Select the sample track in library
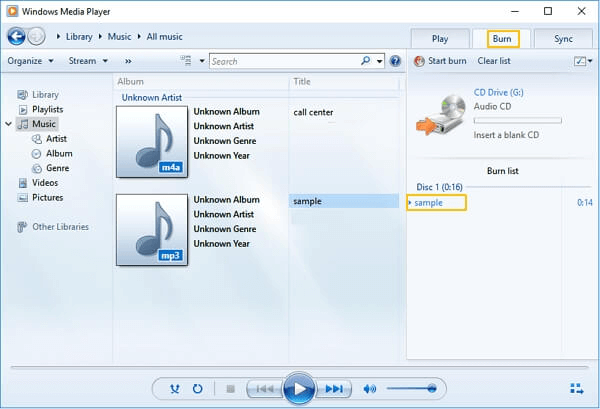This screenshot has width=600, height=409. click(344, 201)
